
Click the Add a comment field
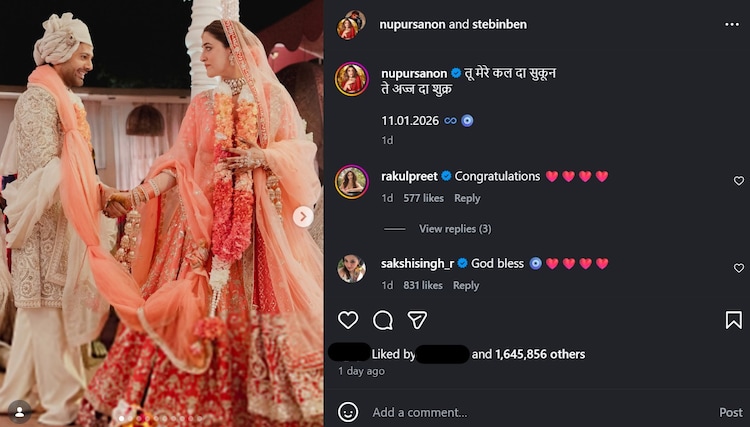coord(530,412)
